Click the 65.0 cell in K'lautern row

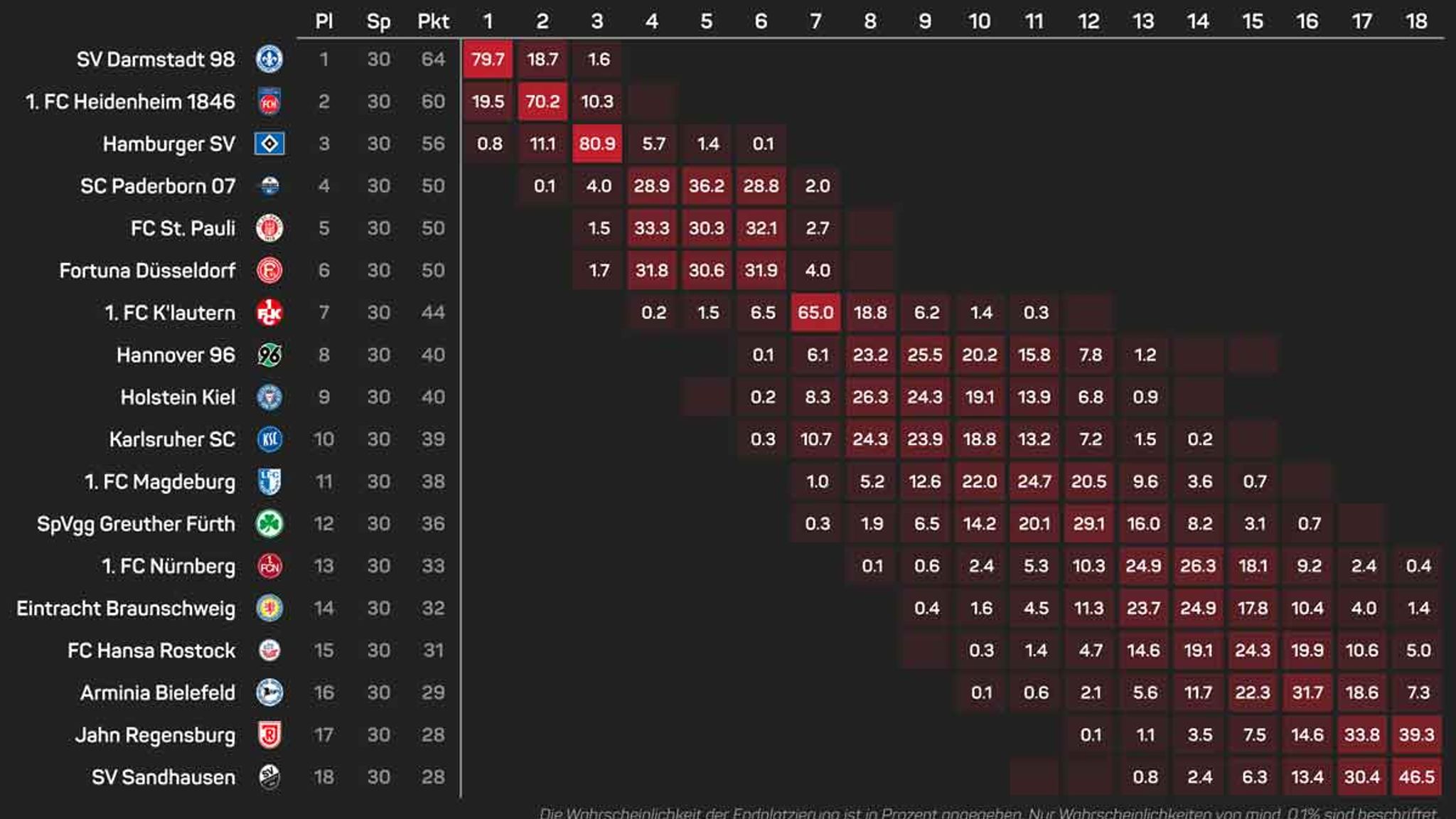pos(815,313)
